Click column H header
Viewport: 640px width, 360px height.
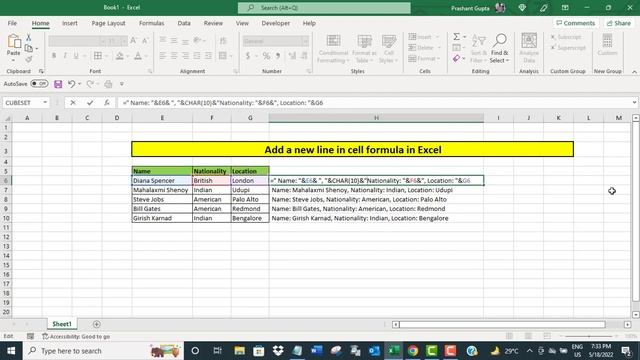pyautogui.click(x=376, y=118)
